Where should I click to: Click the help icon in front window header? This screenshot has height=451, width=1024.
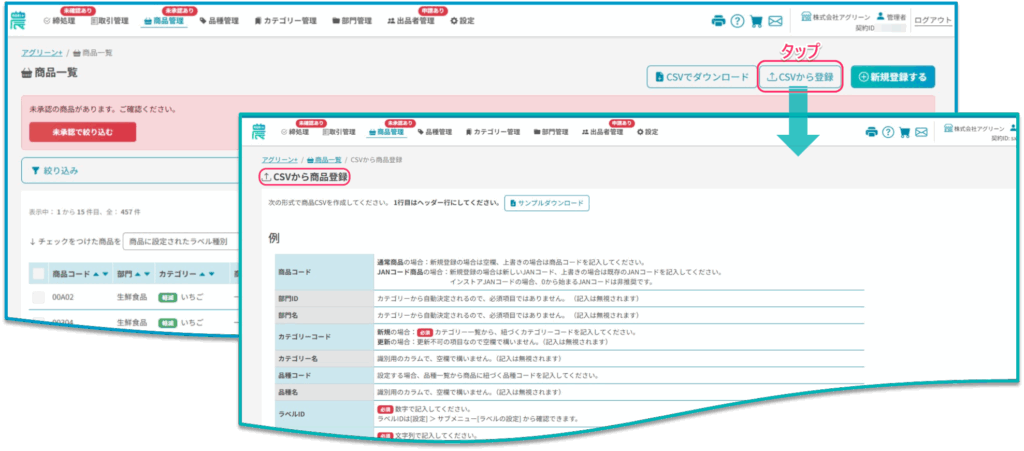pyautogui.click(x=887, y=132)
